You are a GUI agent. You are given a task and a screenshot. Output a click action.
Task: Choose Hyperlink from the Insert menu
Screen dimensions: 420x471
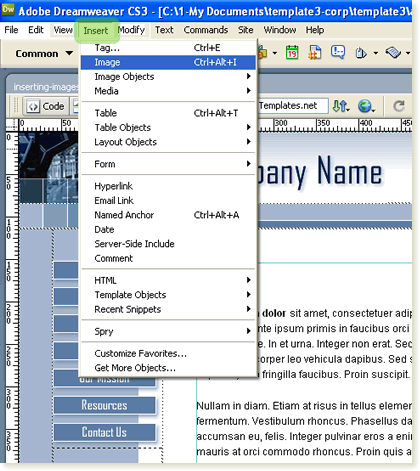coord(168,186)
